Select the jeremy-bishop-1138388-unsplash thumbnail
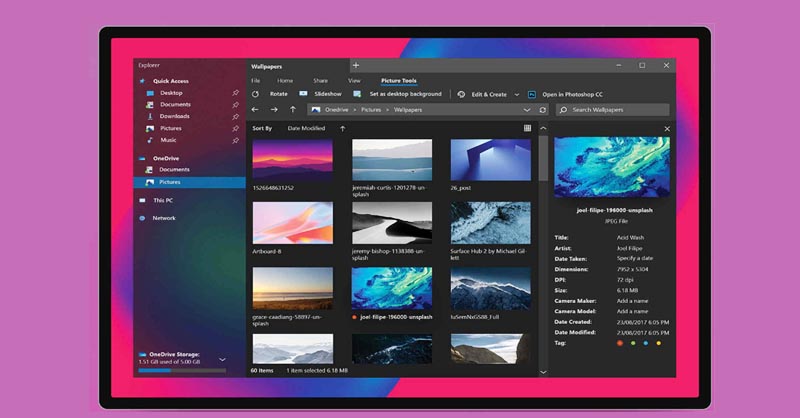Screen dimensions: 800x418 tap(392, 223)
